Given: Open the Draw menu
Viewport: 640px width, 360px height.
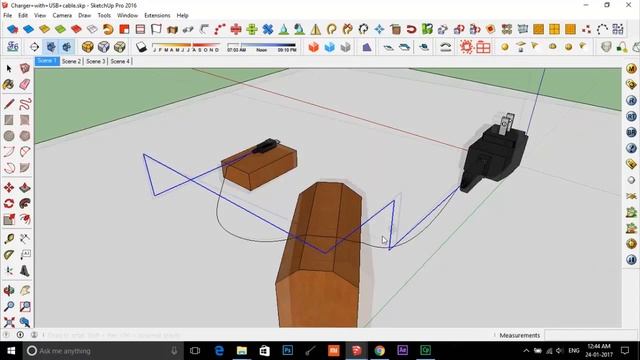Looking at the screenshot, I should [84, 16].
